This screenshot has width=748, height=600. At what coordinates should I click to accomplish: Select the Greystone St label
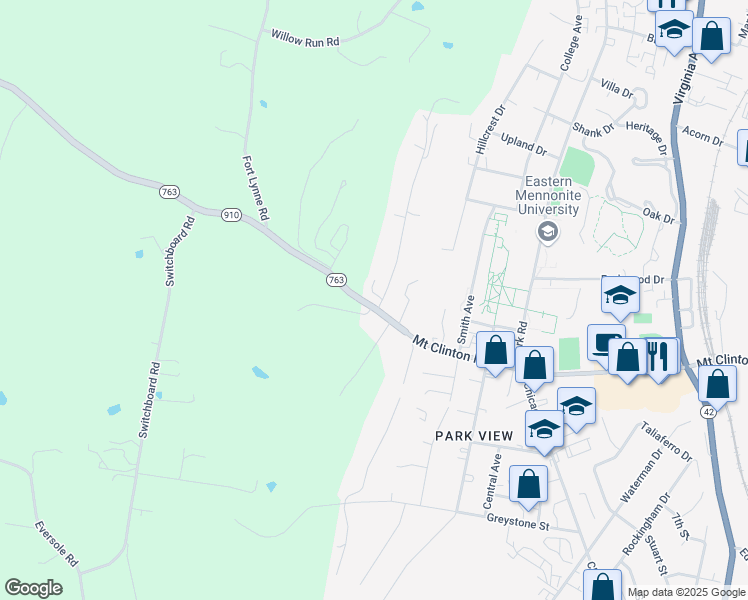click(518, 522)
